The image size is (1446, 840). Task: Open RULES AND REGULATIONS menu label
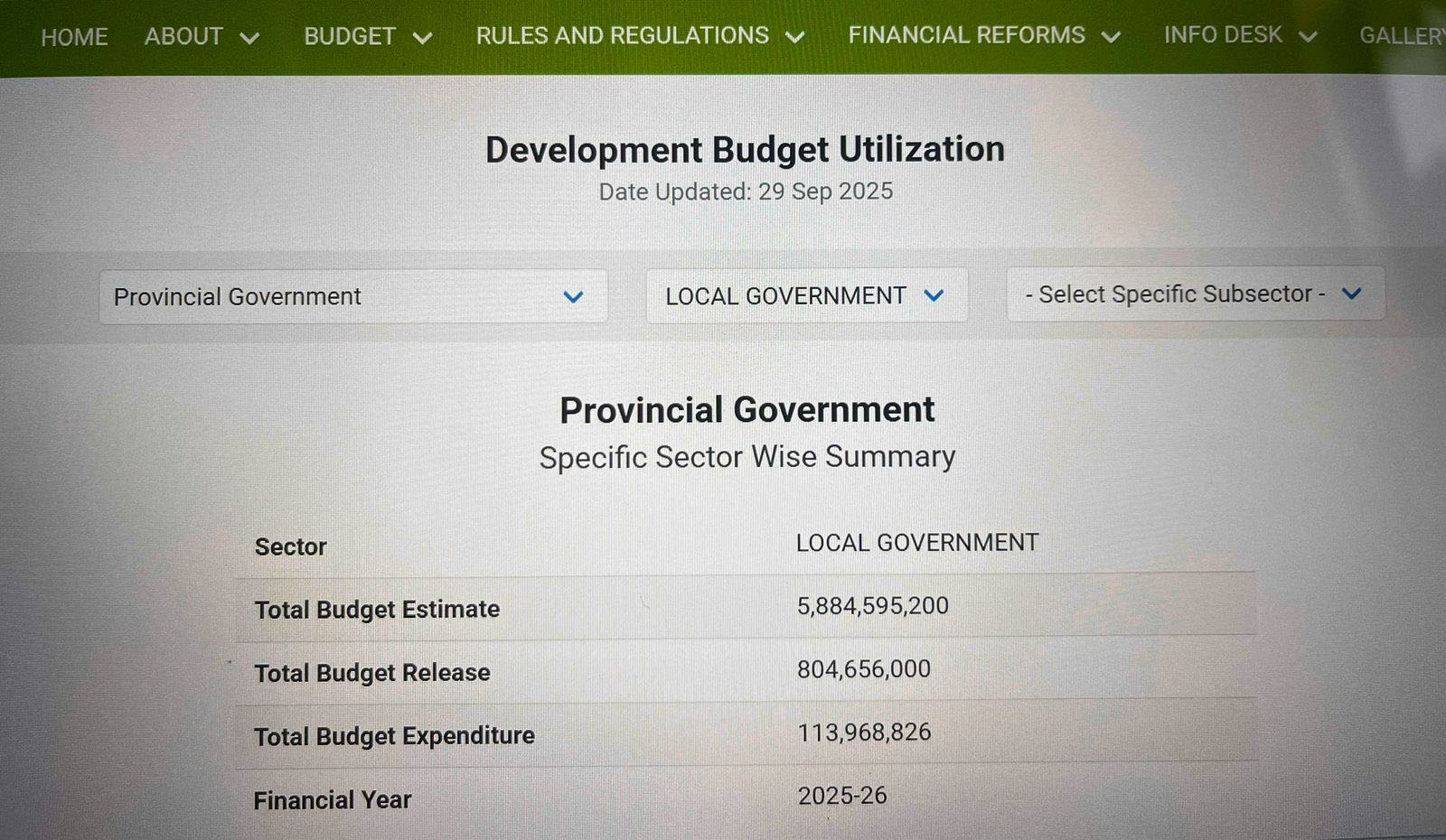coord(622,35)
